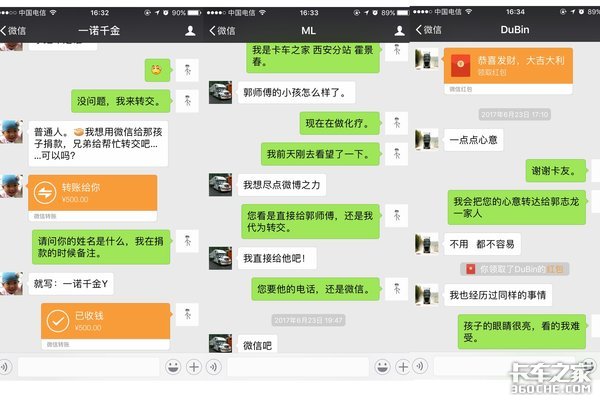The width and height of the screenshot is (600, 400).
Task: Go back to 微信 from 一诺千金 chat
Action: click(x=15, y=31)
